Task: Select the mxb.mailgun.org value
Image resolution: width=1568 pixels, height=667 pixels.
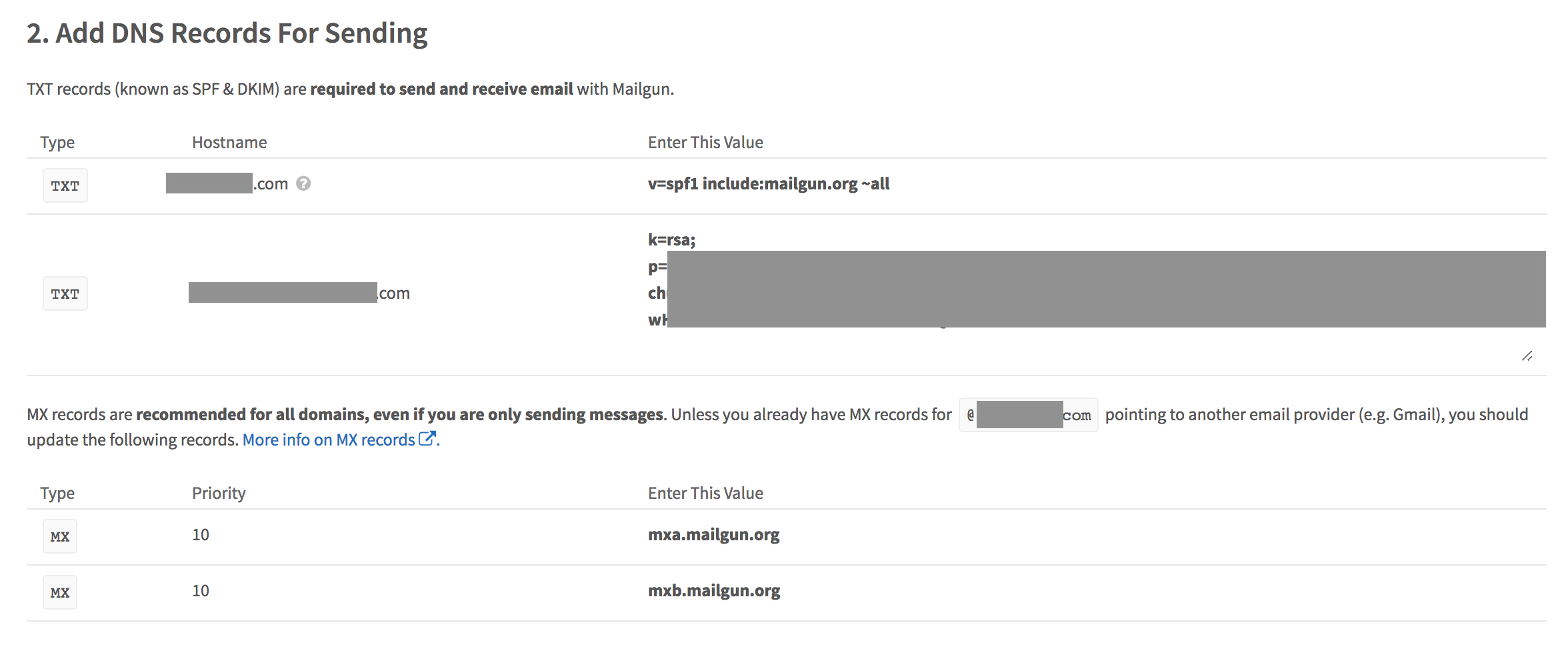Action: coord(714,591)
